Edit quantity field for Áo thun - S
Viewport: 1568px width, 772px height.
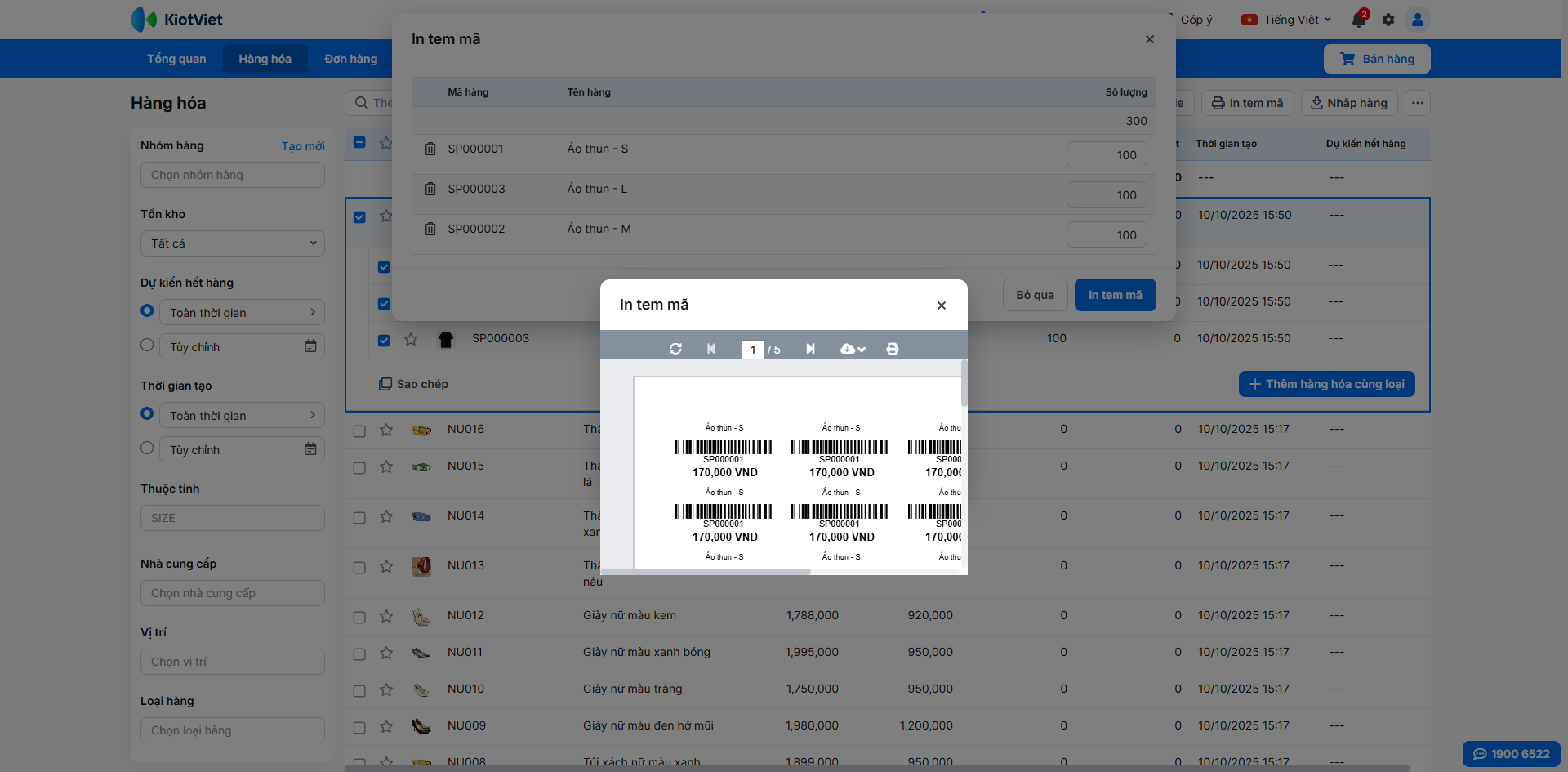1107,155
